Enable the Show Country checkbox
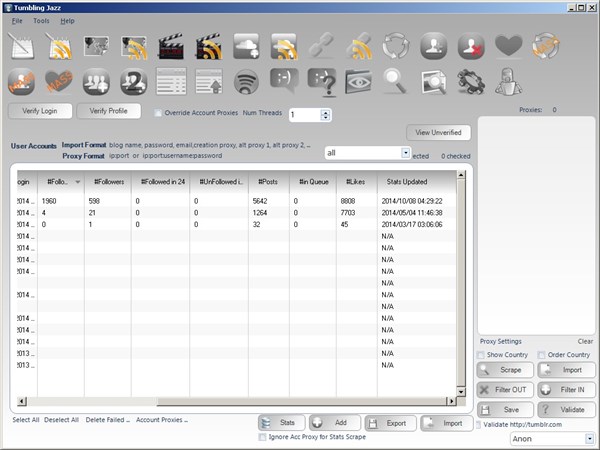Screen dimensions: 600x450 click(481, 355)
